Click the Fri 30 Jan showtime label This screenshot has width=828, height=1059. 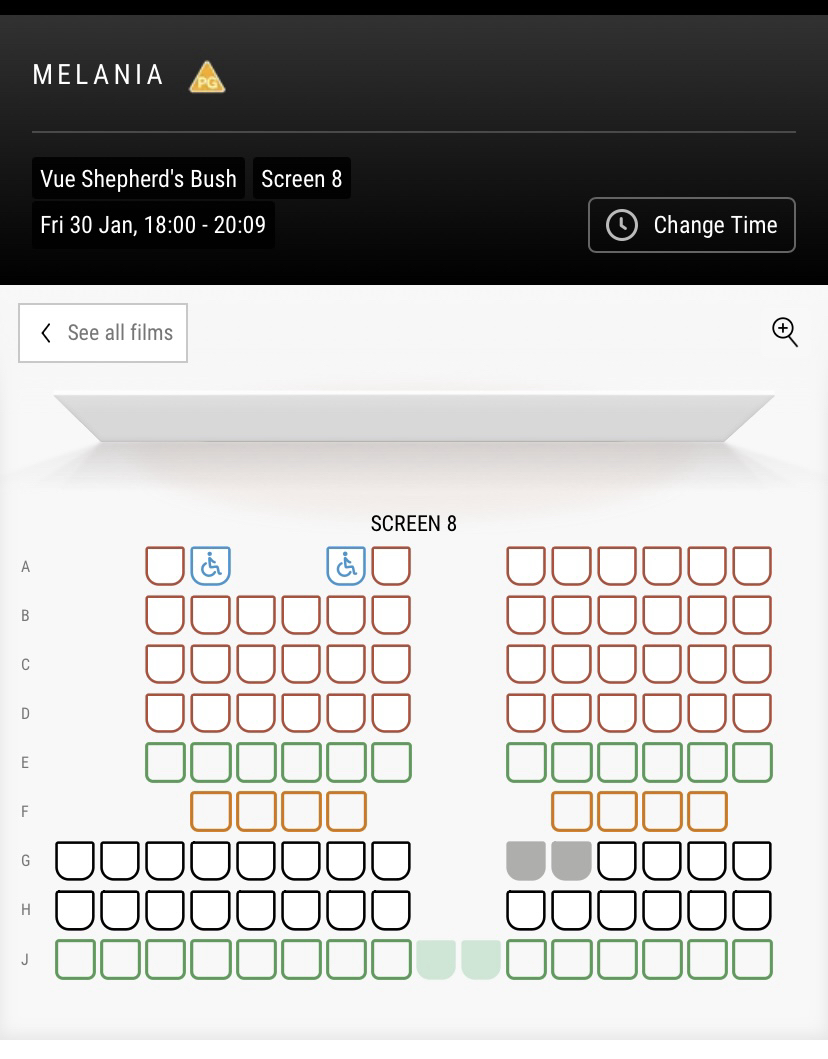(x=153, y=225)
